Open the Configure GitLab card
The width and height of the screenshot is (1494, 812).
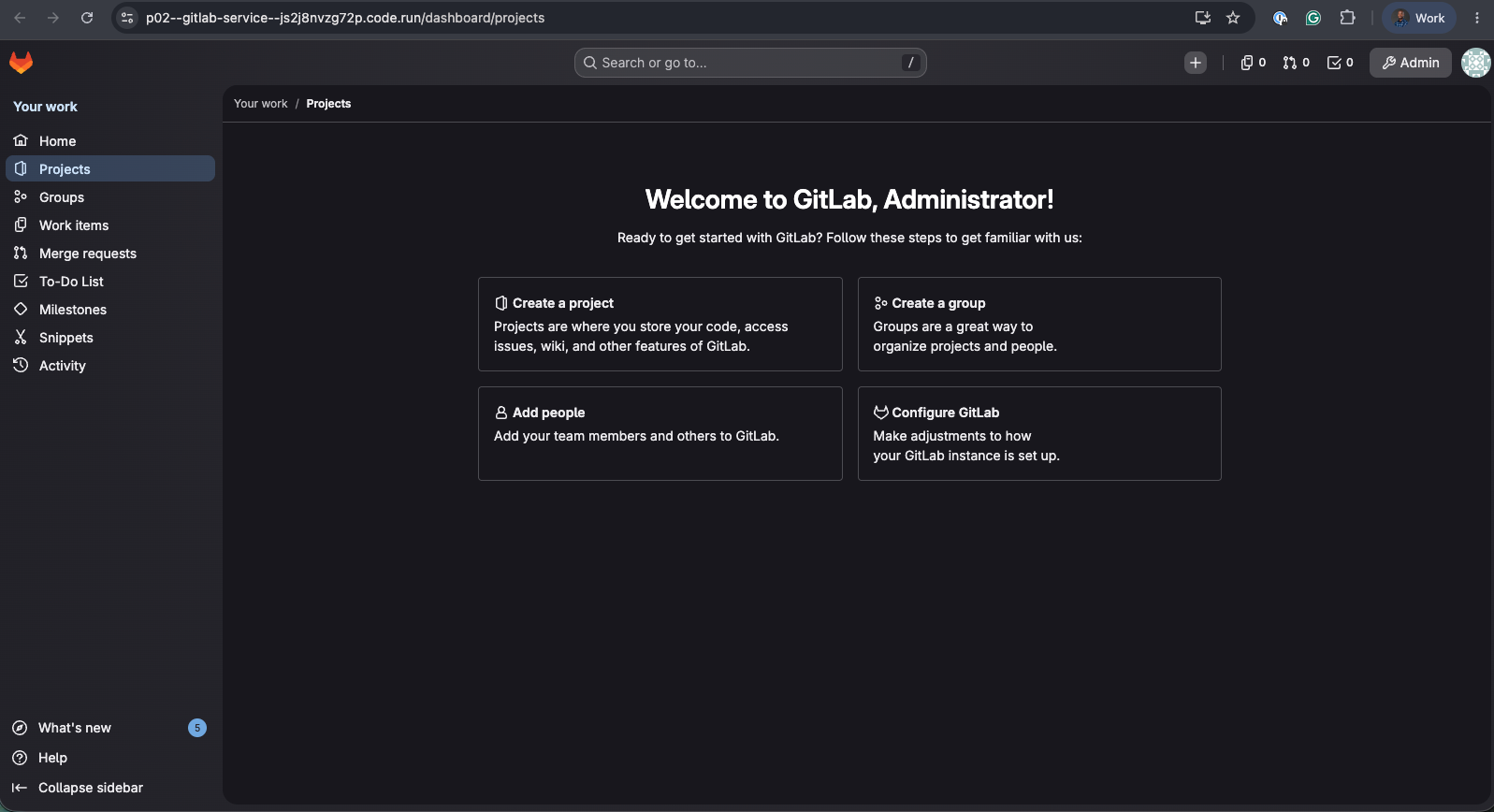click(1039, 433)
